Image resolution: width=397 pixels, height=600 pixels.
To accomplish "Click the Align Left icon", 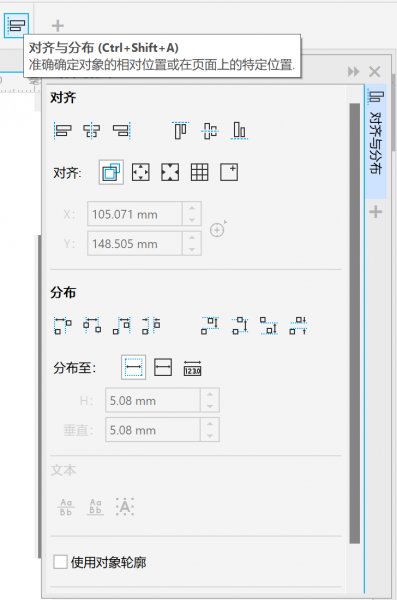I will [62, 130].
